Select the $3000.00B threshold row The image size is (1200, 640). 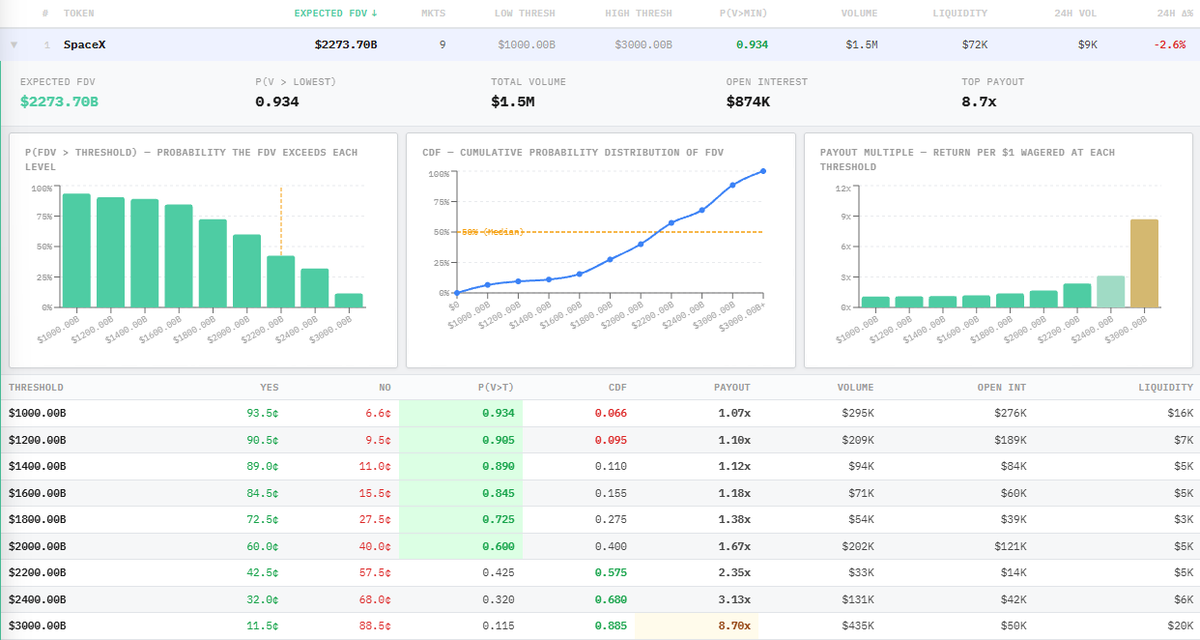coord(600,625)
